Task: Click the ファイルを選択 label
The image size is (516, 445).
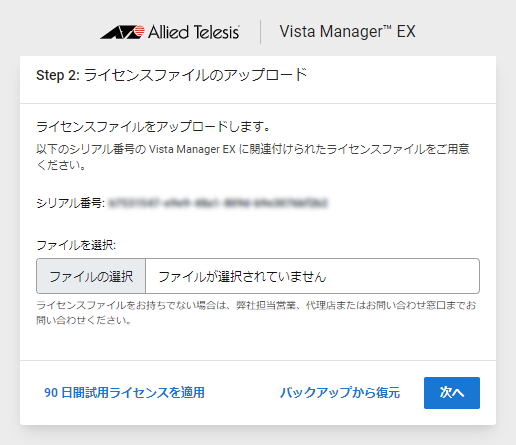Action: (x=76, y=245)
